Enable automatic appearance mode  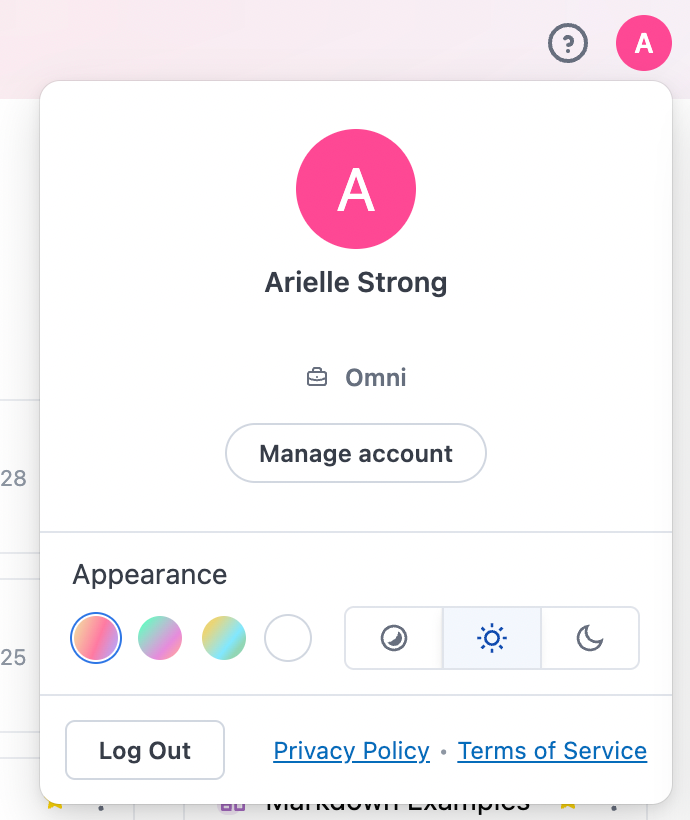tap(393, 638)
